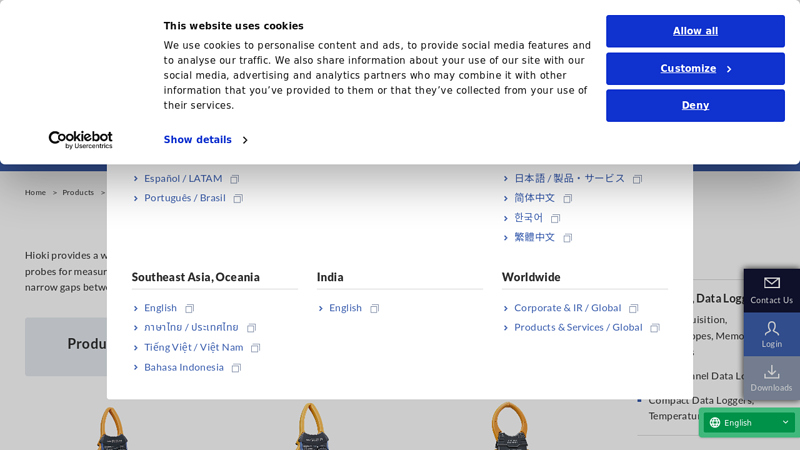Open Corporate & IR / Global site
Image resolution: width=800 pixels, height=450 pixels.
point(567,308)
